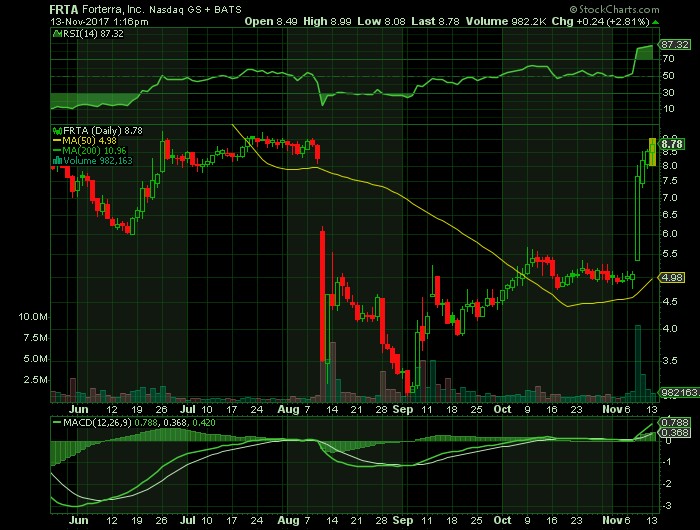The height and width of the screenshot is (530, 700).
Task: Click Oct on date axis beneath volume bars
Action: pos(503,409)
